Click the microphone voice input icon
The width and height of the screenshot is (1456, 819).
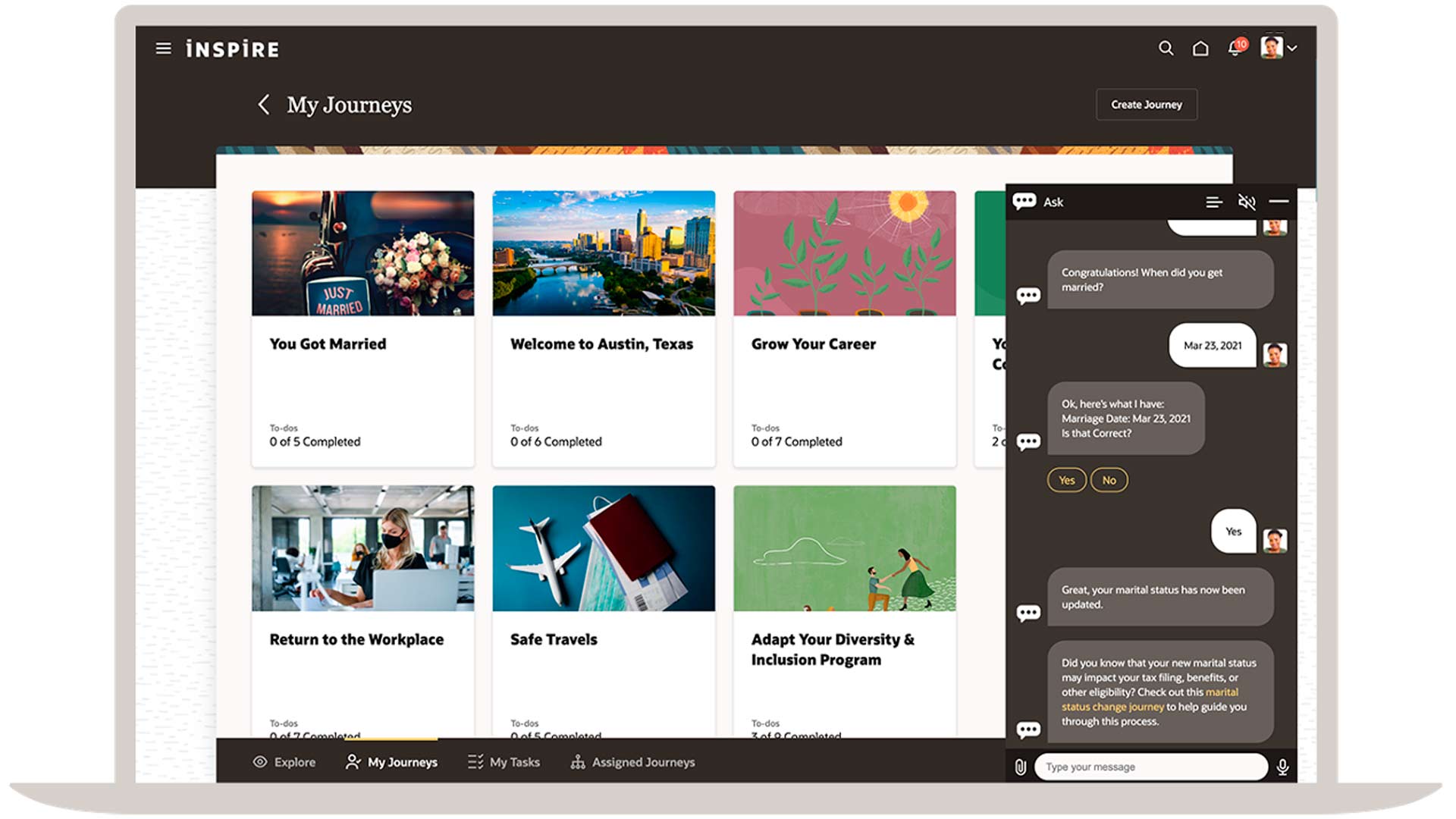coord(1282,767)
